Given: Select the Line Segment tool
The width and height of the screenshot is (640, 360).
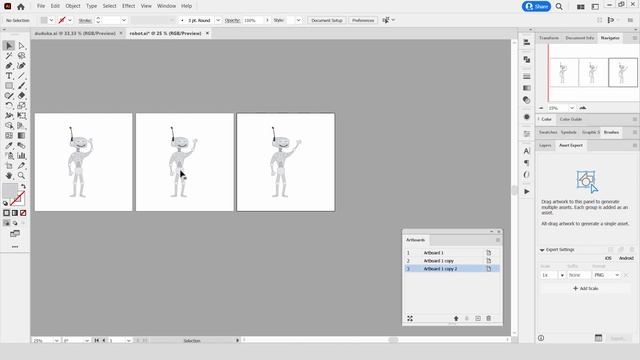Looking at the screenshot, I should [x=21, y=76].
